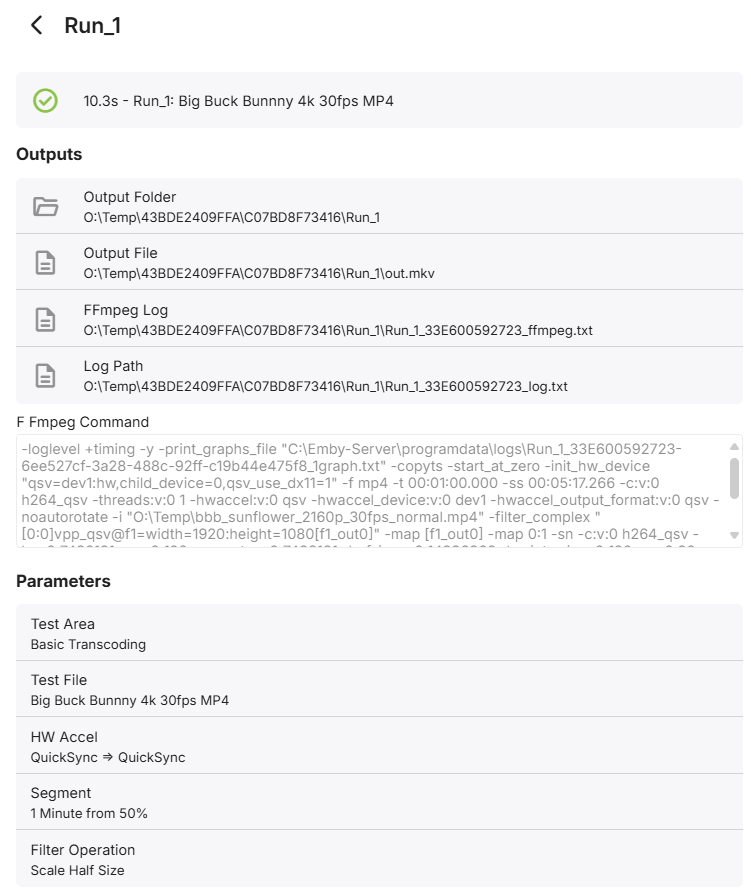Select the Test File parameter row

(379, 690)
